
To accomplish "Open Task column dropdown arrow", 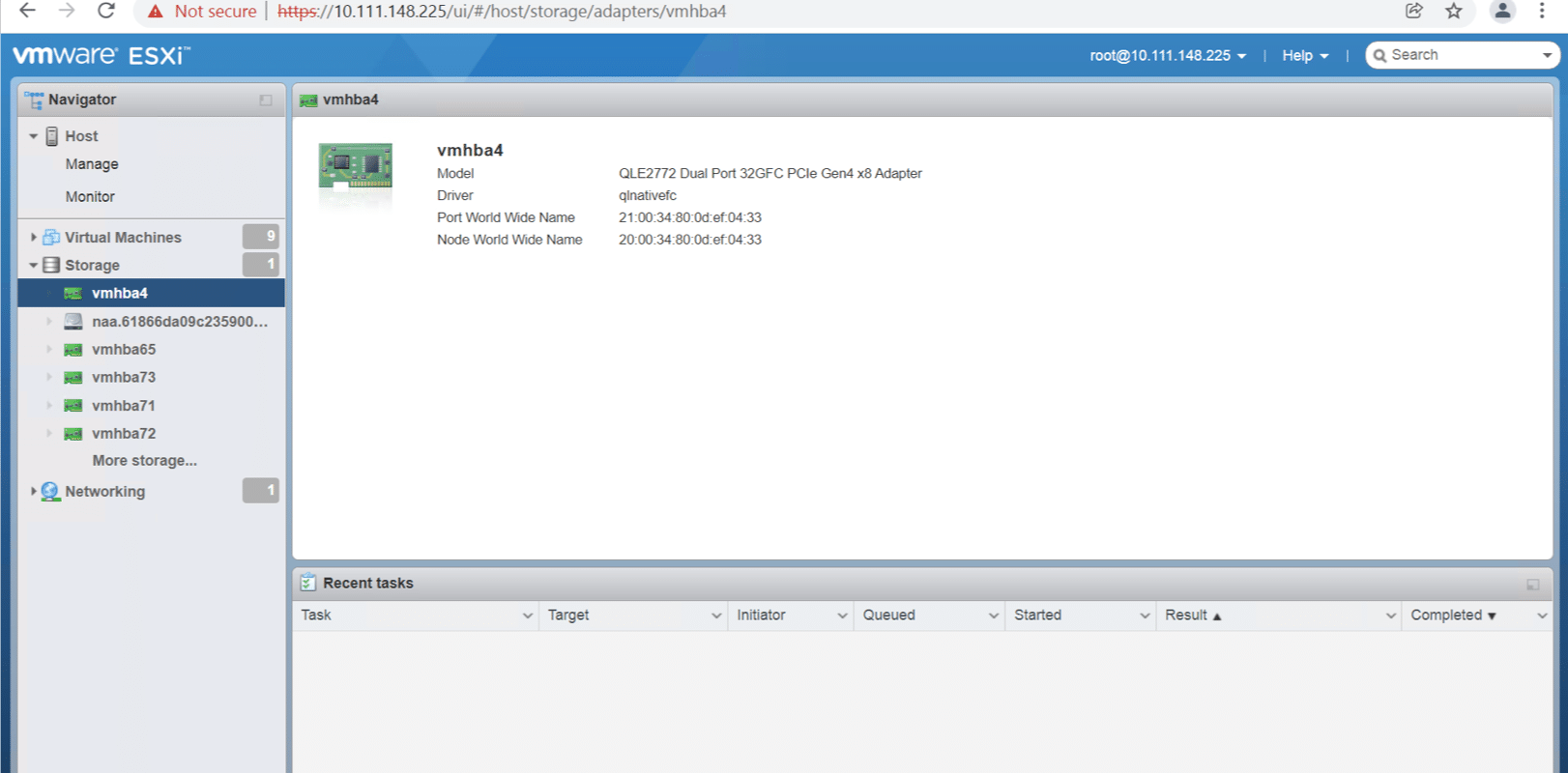I will pyautogui.click(x=528, y=616).
